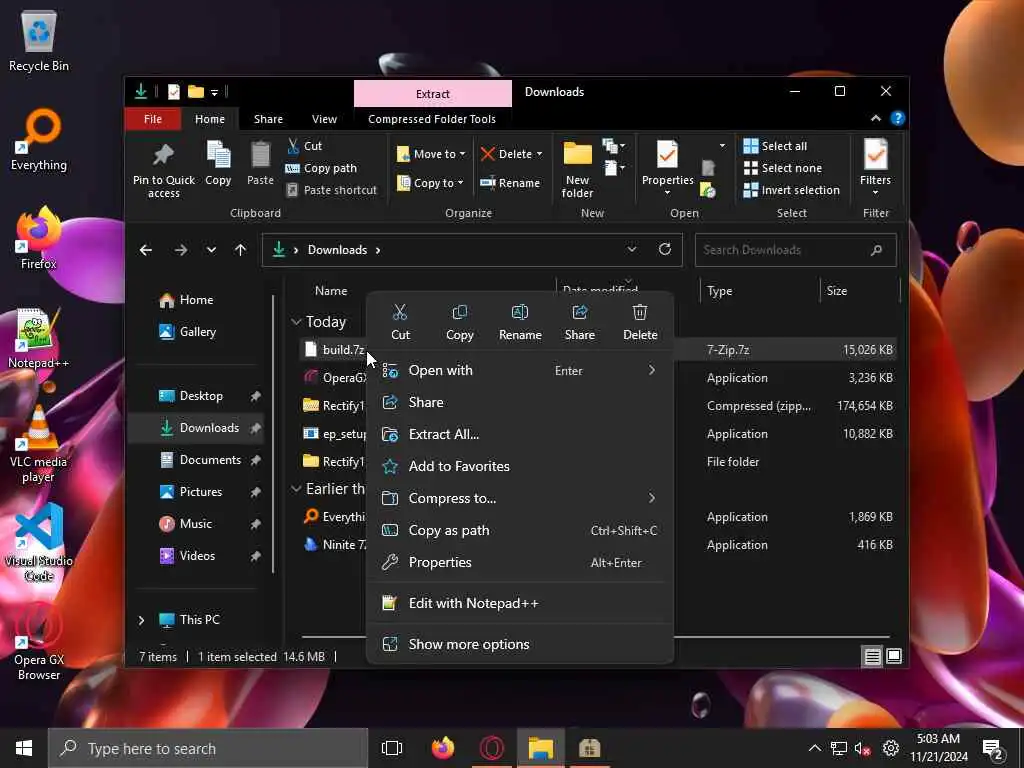Click the taskbar search box
This screenshot has width=1024, height=768.
tap(208, 748)
